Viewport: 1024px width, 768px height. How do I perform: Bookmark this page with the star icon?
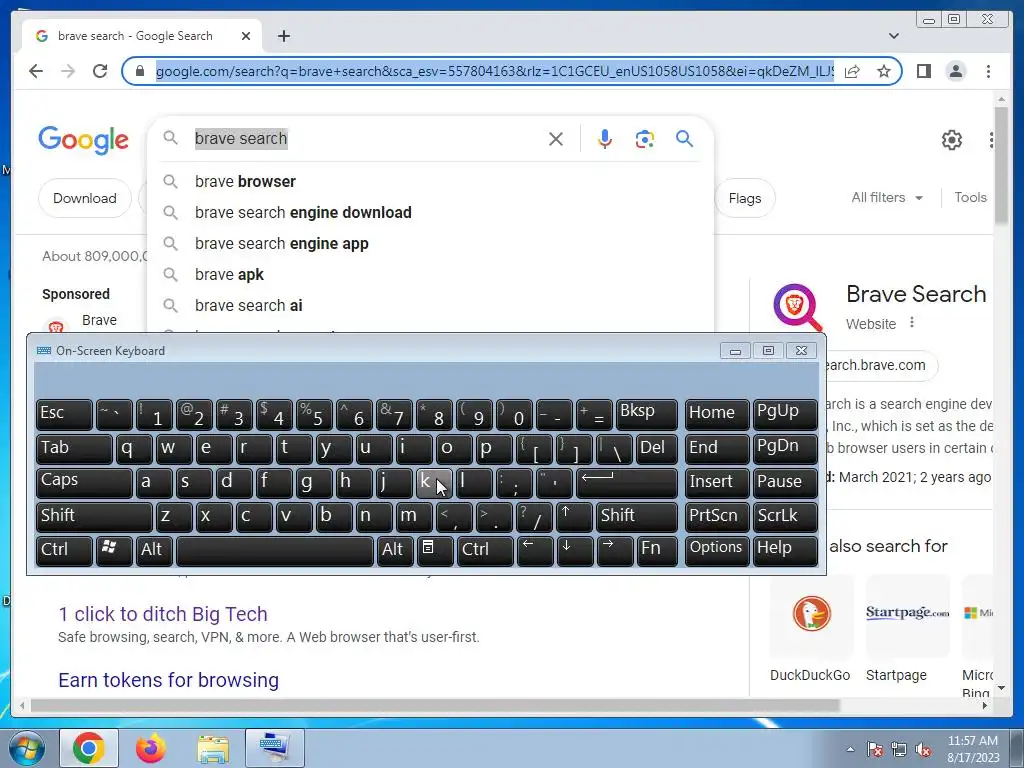coord(884,71)
